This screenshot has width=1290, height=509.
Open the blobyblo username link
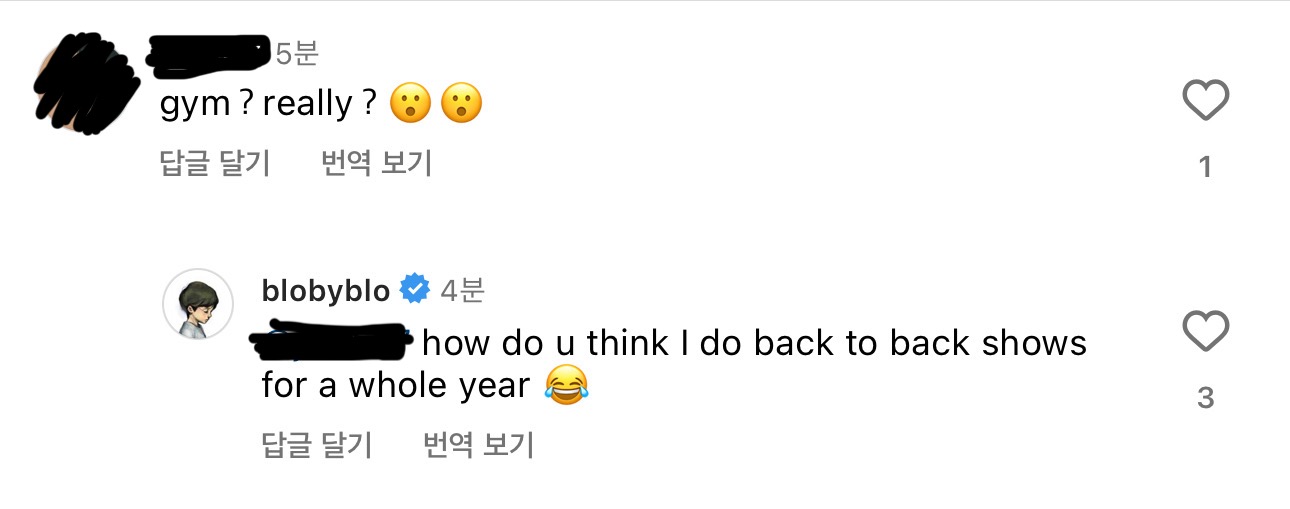pyautogui.click(x=326, y=291)
